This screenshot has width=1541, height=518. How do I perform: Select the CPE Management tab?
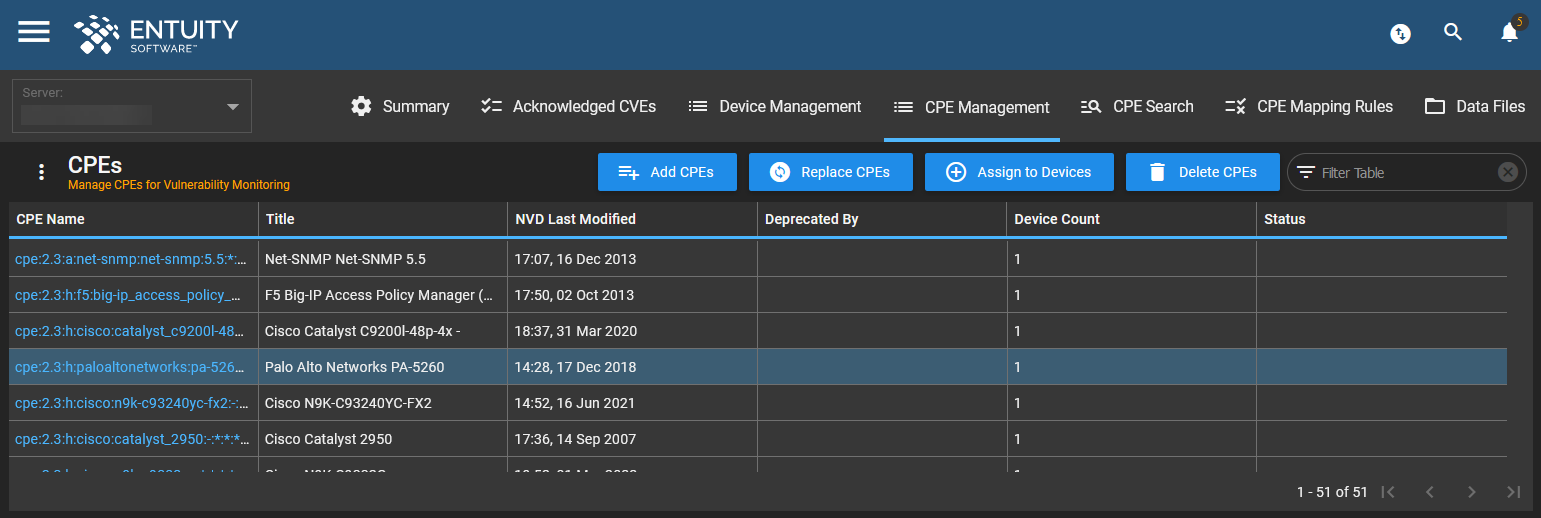(x=972, y=107)
